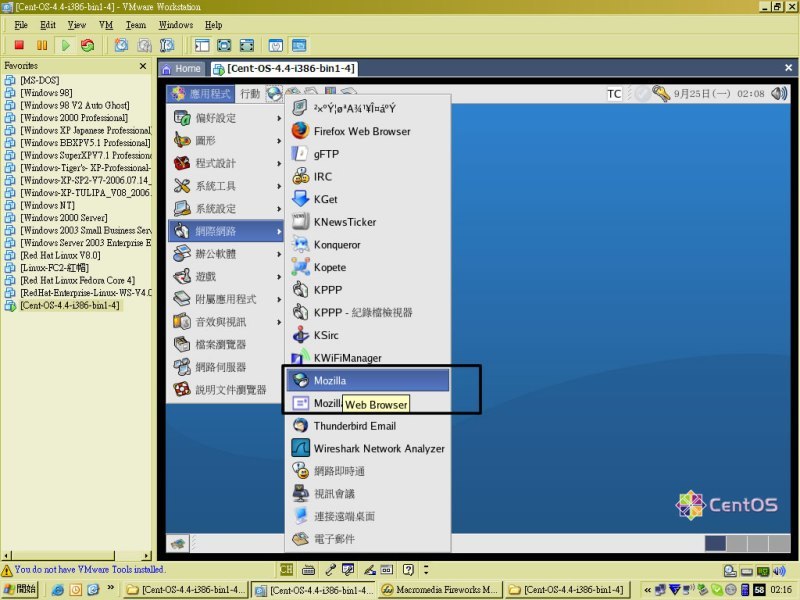Click the CentOS panel date and time

[719, 94]
